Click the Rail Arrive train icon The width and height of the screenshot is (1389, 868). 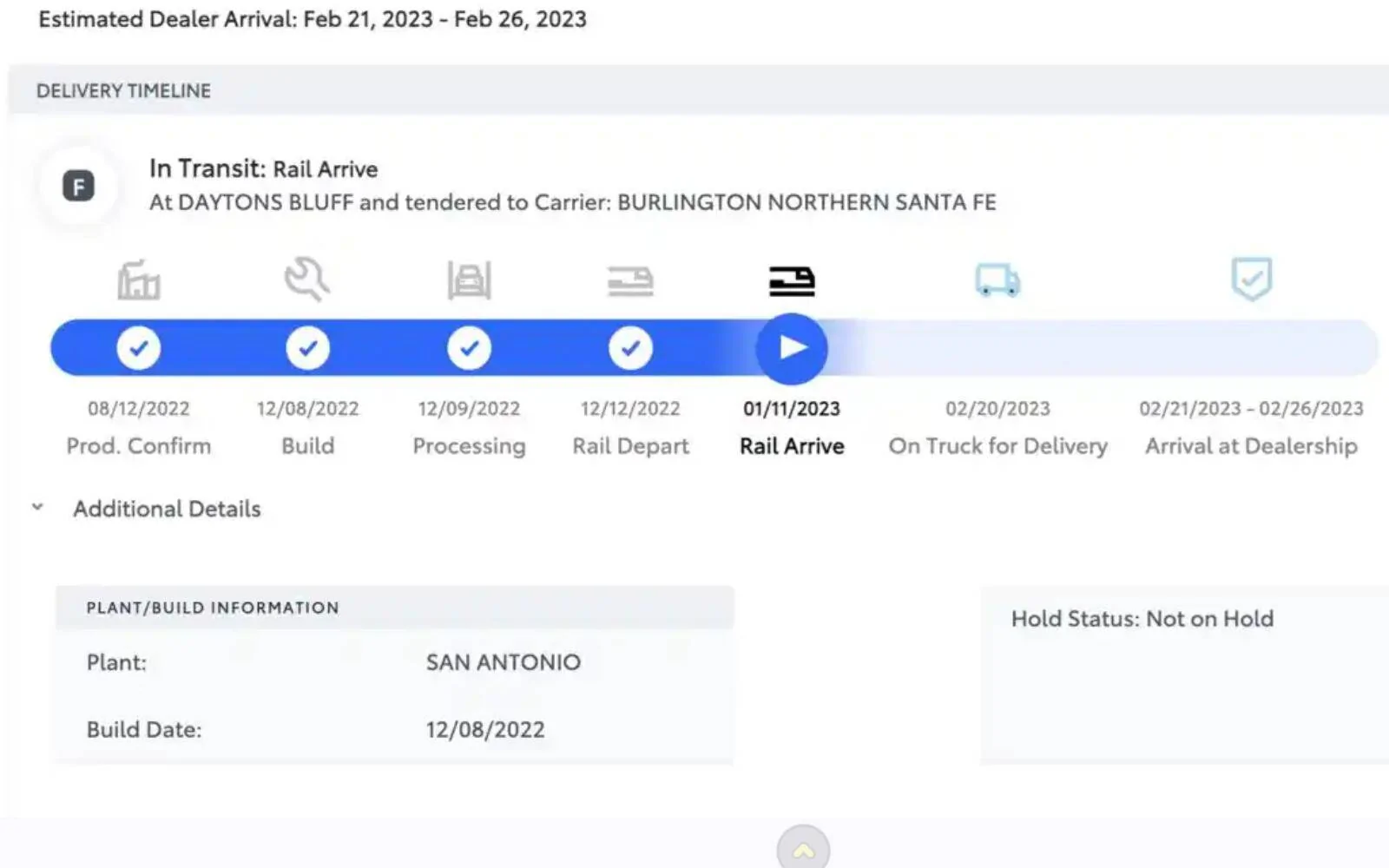point(790,280)
